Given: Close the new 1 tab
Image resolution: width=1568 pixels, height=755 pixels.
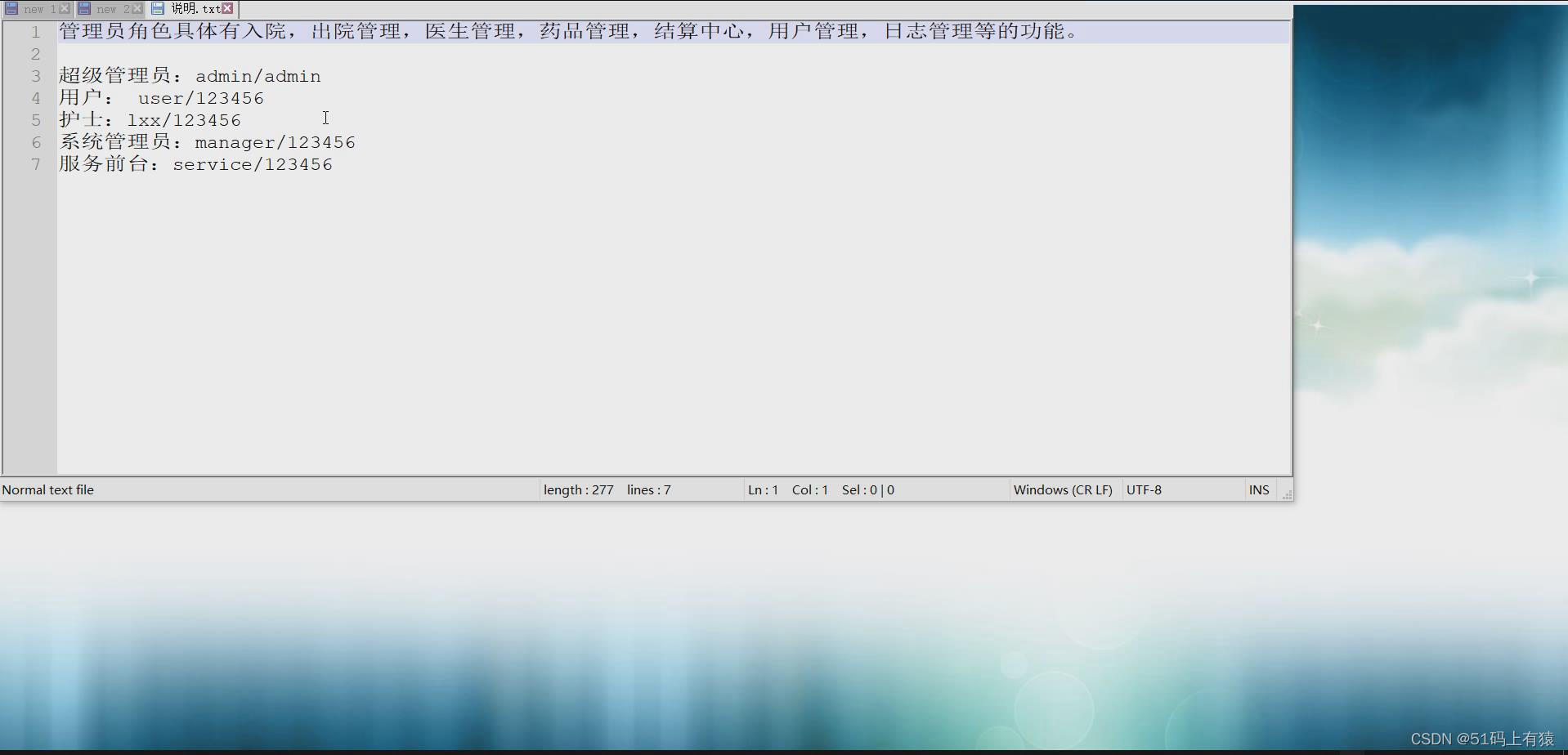Looking at the screenshot, I should point(65,9).
